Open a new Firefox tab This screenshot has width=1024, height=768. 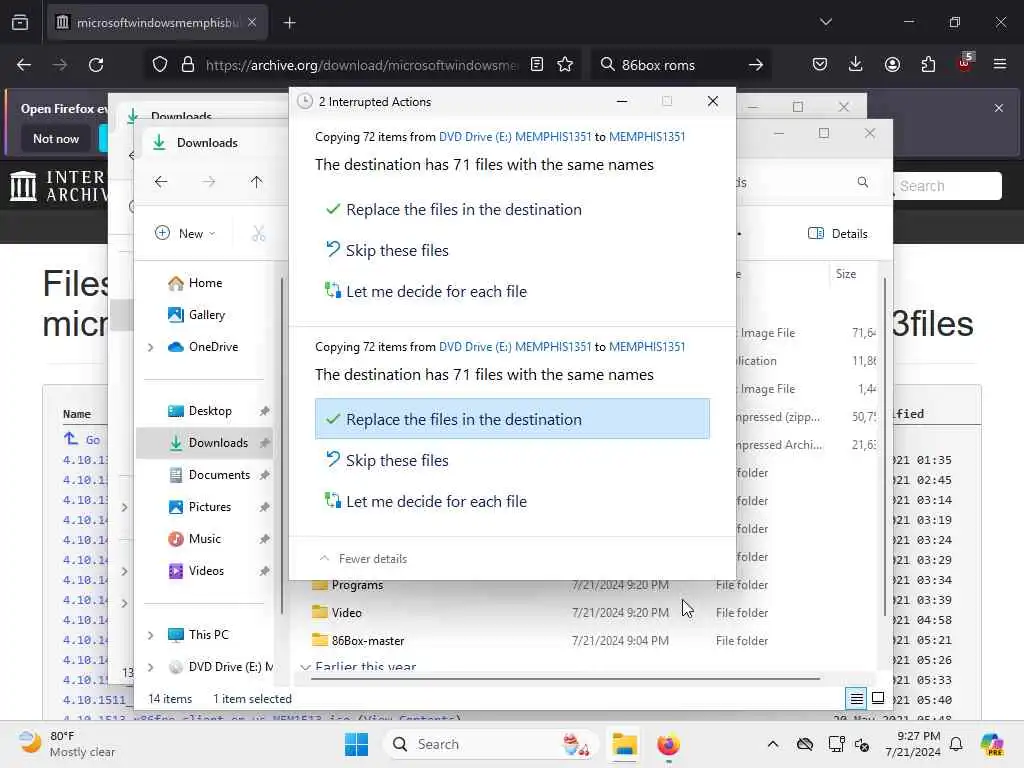pos(289,23)
